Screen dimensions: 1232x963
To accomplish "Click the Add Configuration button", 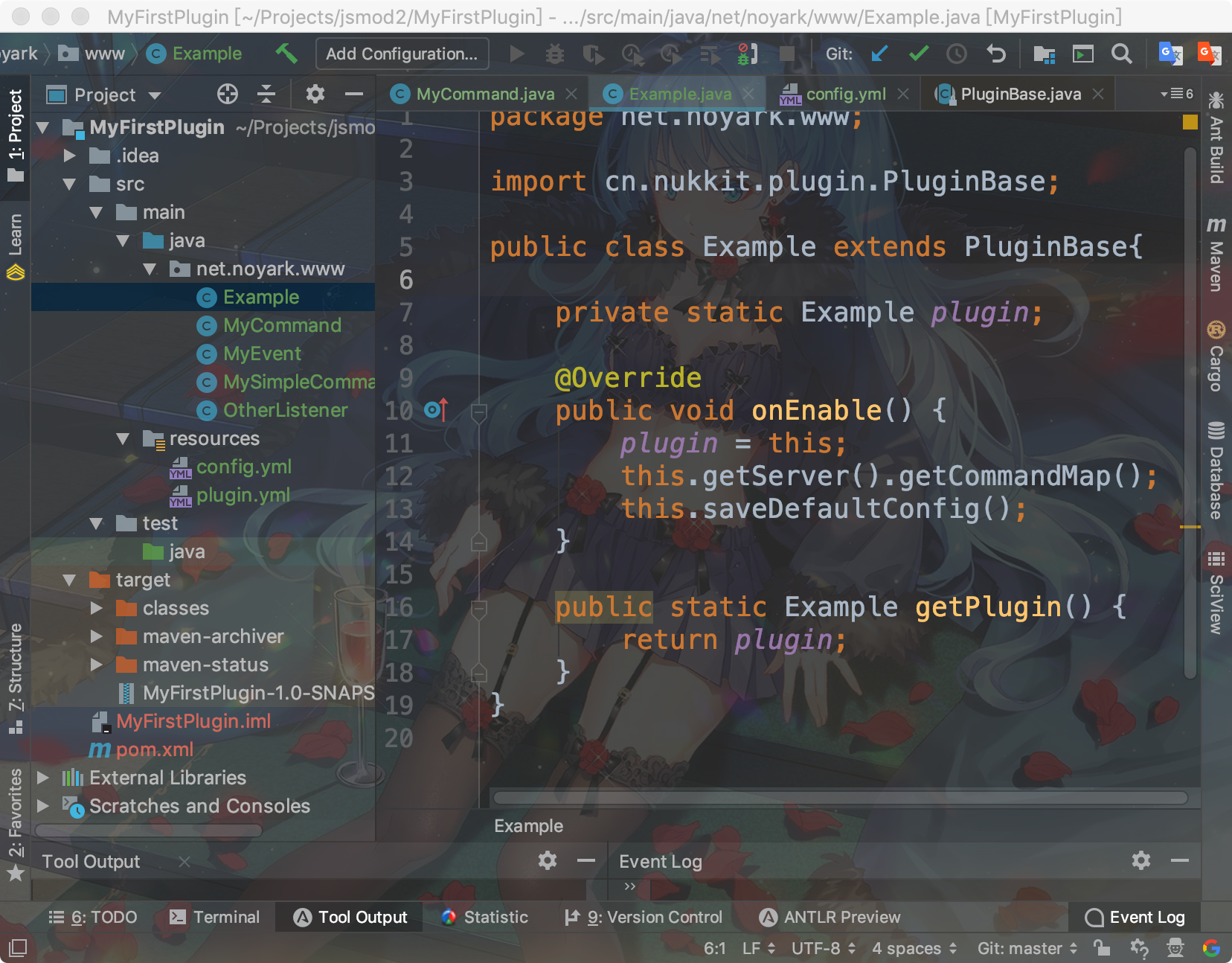I will (x=402, y=54).
